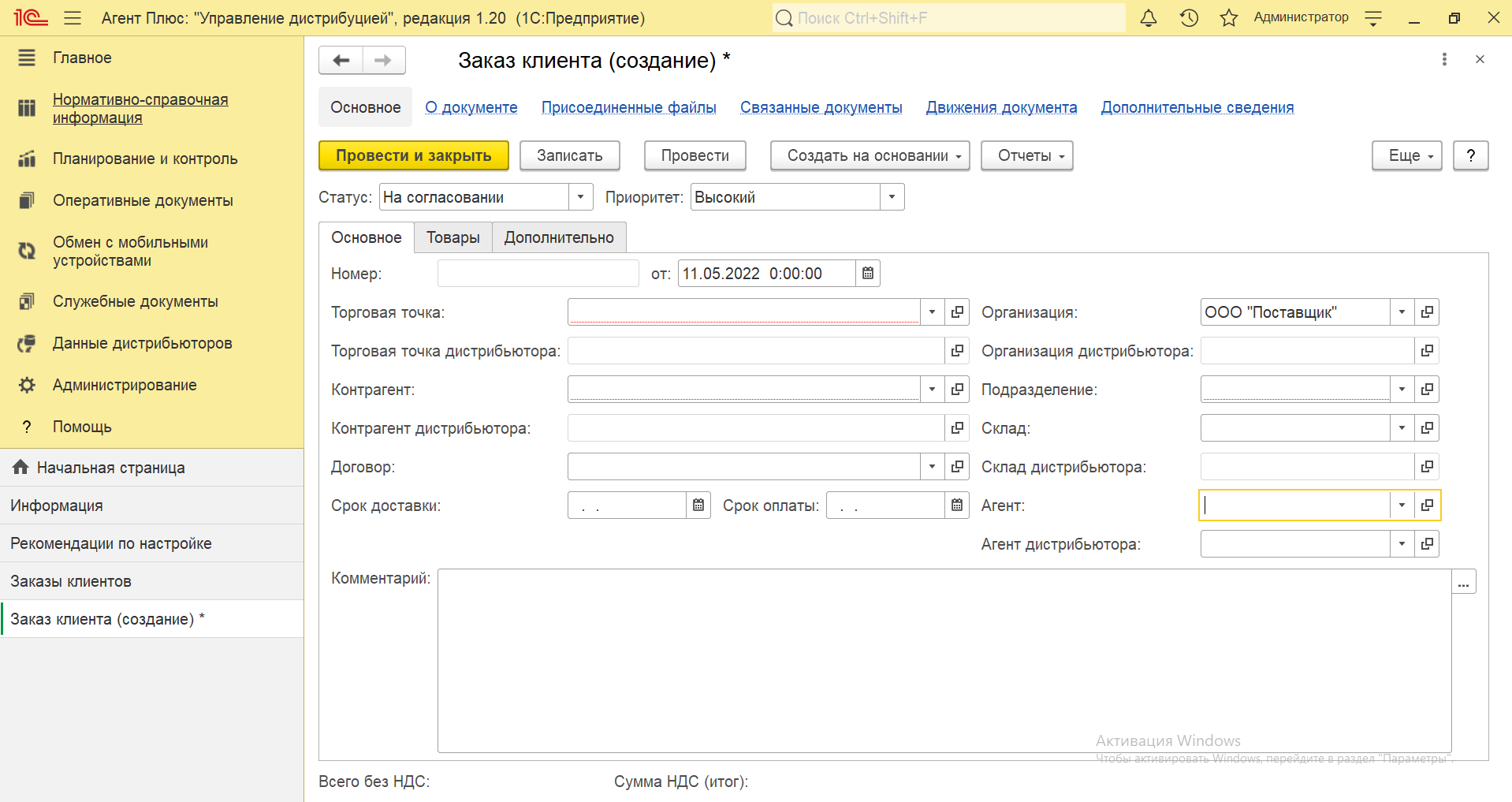Expand the Торговая точка dropdown list
Image resolution: width=1512 pixels, height=802 pixels.
click(x=932, y=312)
